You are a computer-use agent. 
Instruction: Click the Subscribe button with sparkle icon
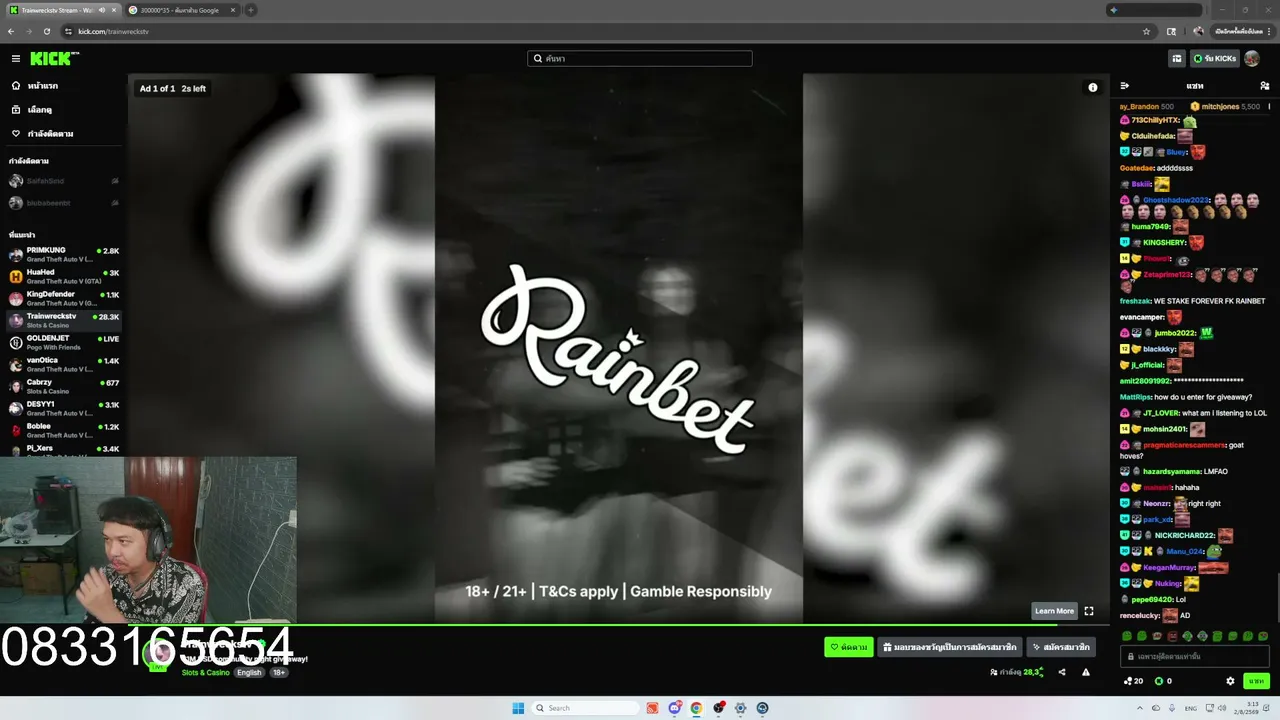click(x=1061, y=647)
